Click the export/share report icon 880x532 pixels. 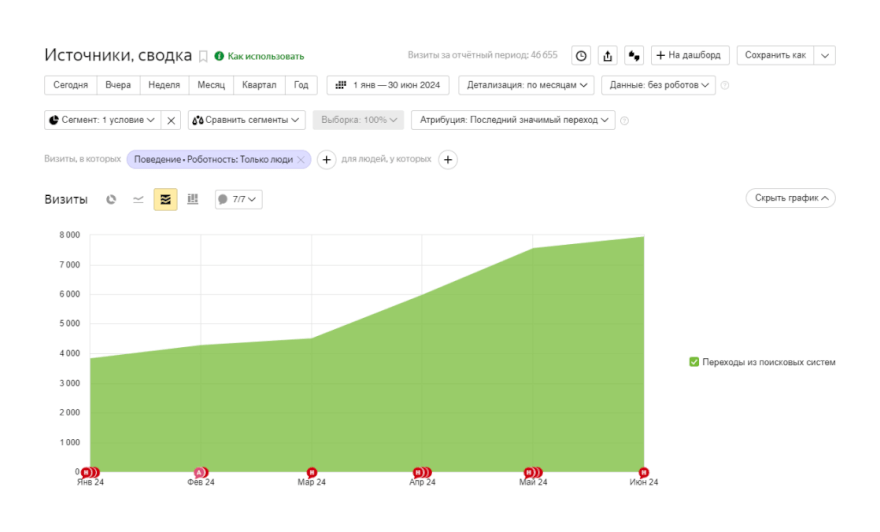[607, 55]
